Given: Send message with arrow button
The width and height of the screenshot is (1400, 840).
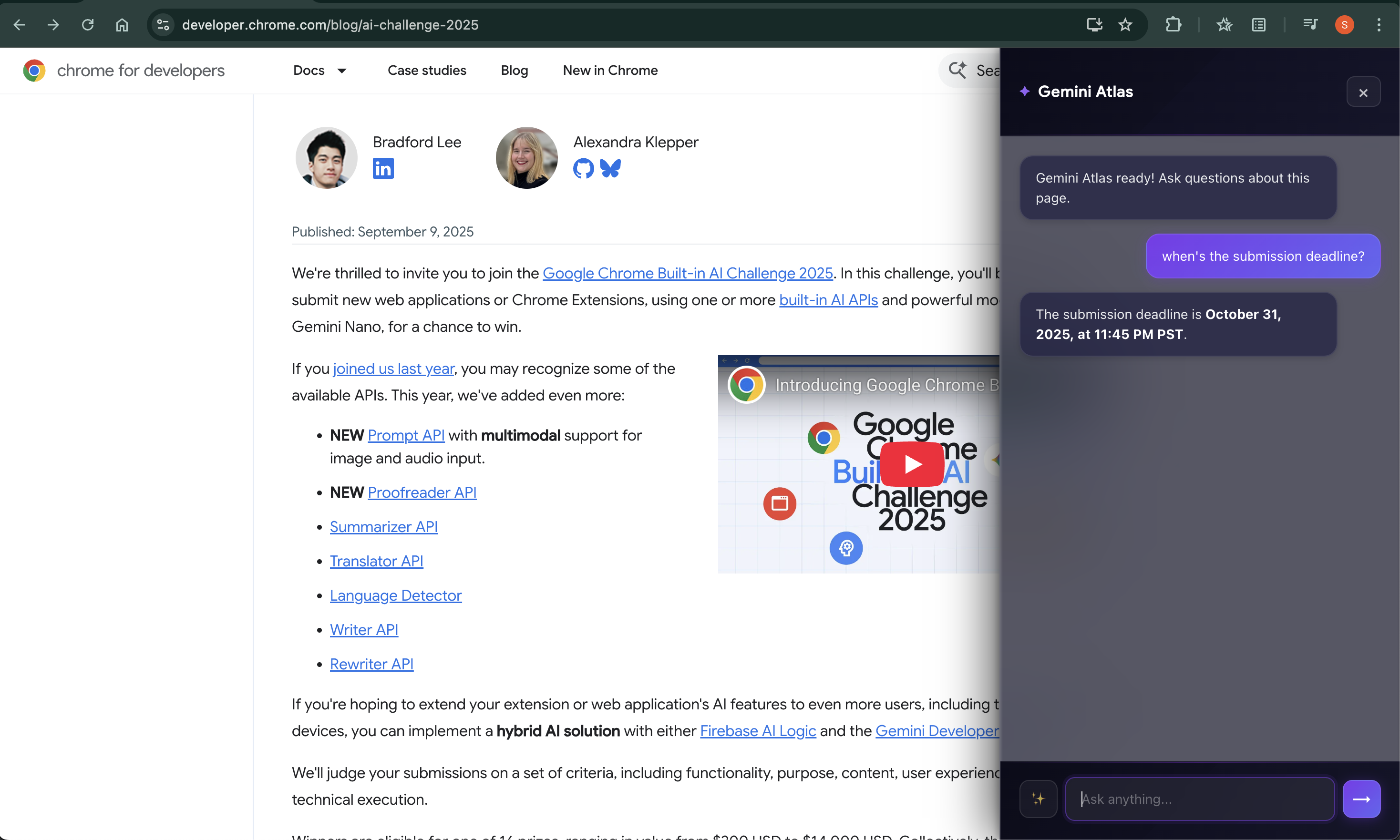Looking at the screenshot, I should pos(1361,799).
